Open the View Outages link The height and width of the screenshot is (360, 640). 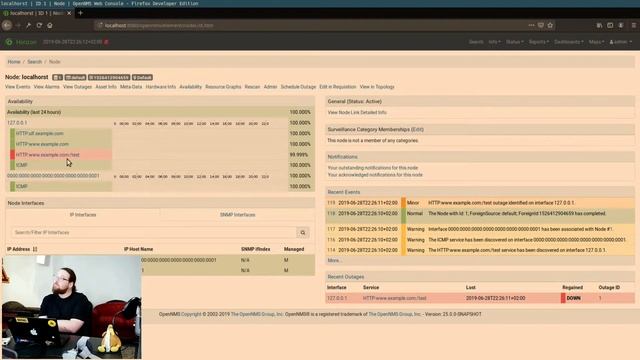click(77, 87)
